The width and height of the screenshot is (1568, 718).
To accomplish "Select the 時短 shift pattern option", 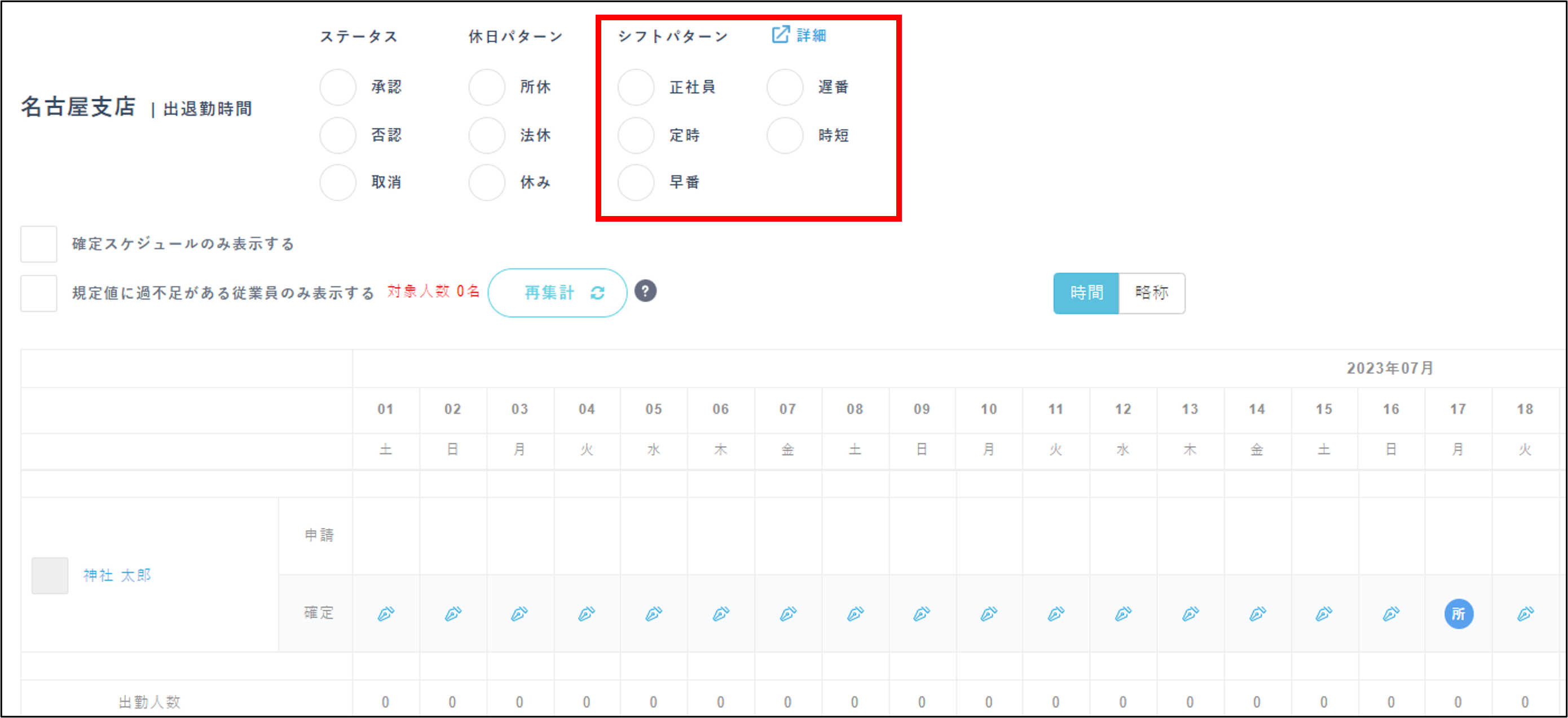I will (783, 135).
